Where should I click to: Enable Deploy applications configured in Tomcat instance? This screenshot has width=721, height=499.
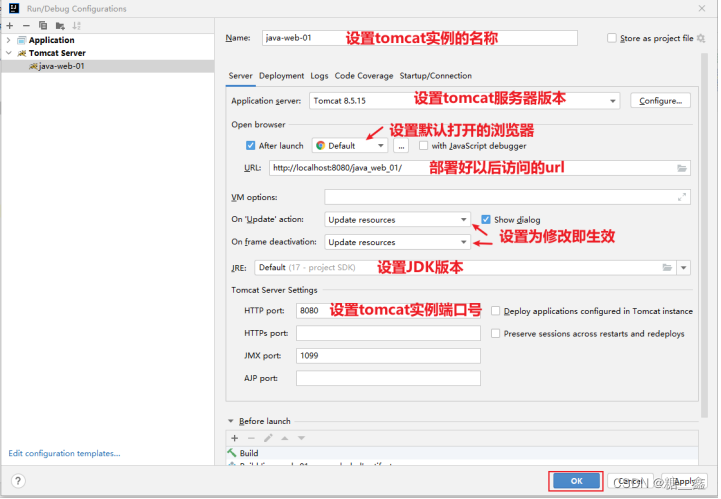tap(496, 311)
